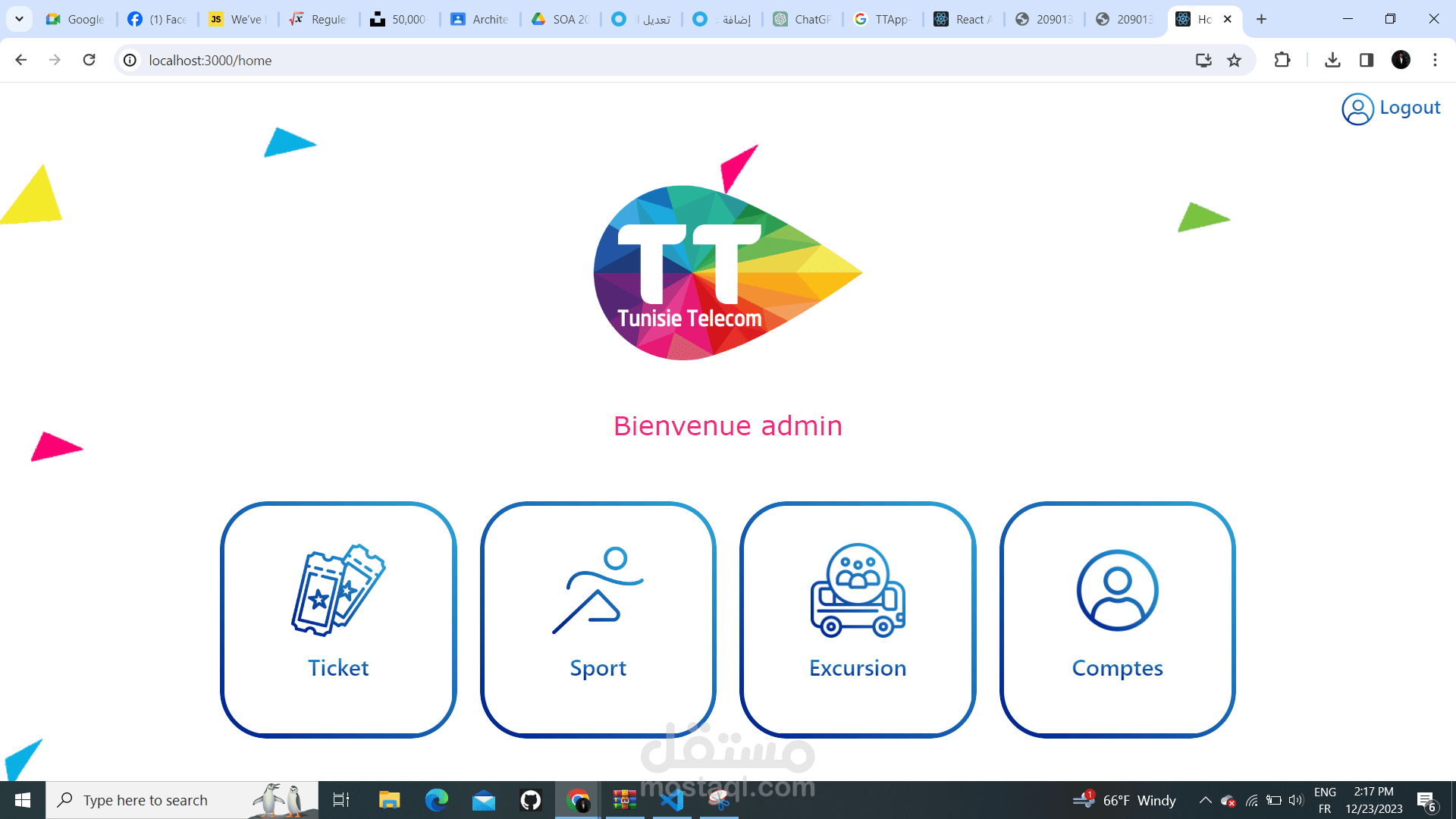
Task: Switch to the Google tab
Action: click(x=75, y=19)
